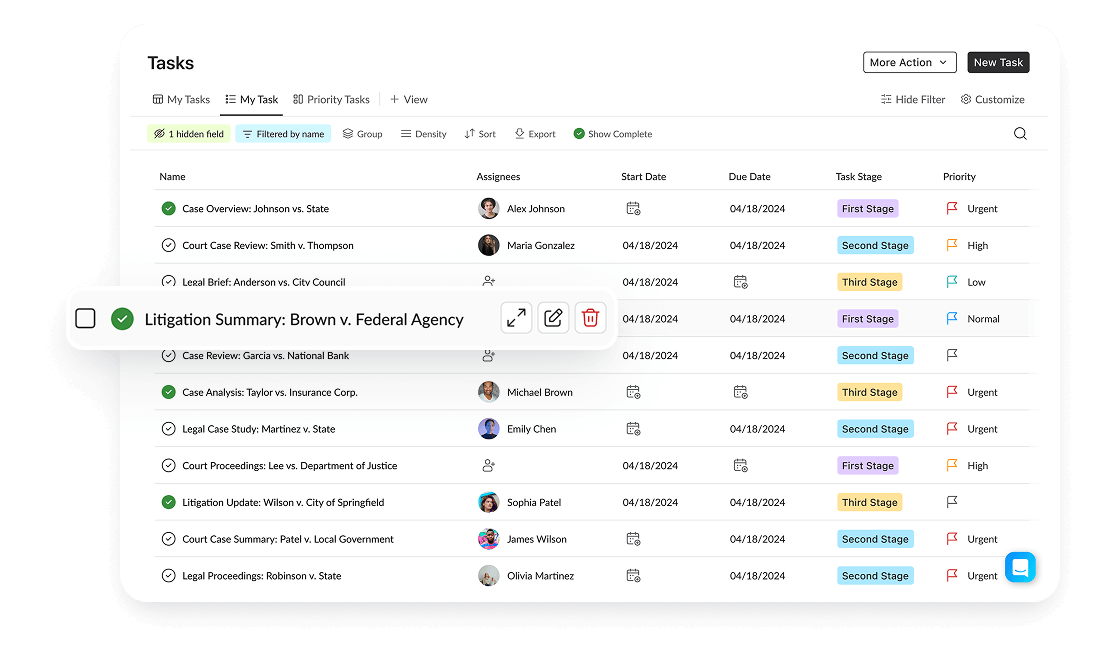Switch to the My Tasks tab
Image resolution: width=1100 pixels, height=658 pixels.
point(181,100)
